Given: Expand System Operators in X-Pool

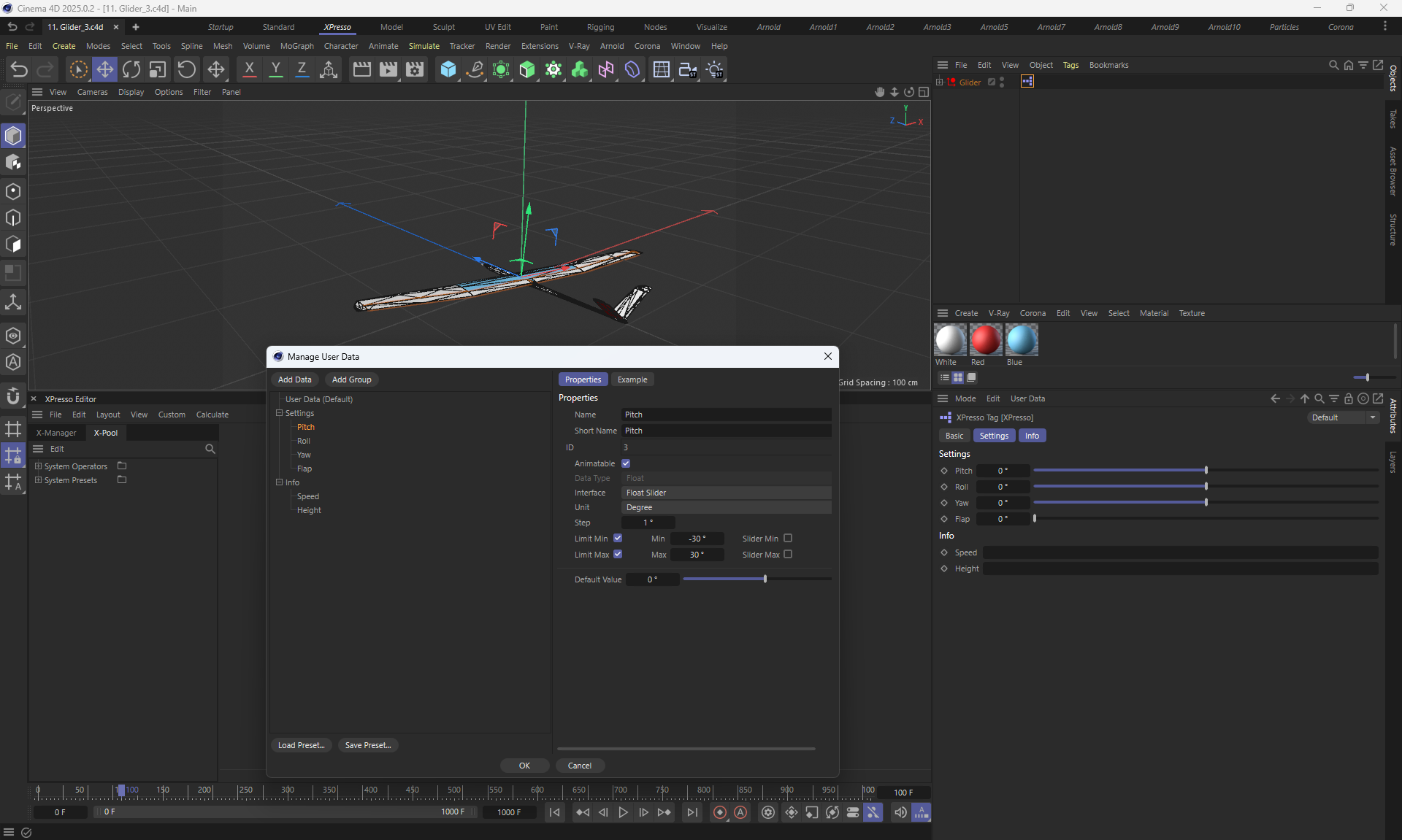Looking at the screenshot, I should 39,466.
